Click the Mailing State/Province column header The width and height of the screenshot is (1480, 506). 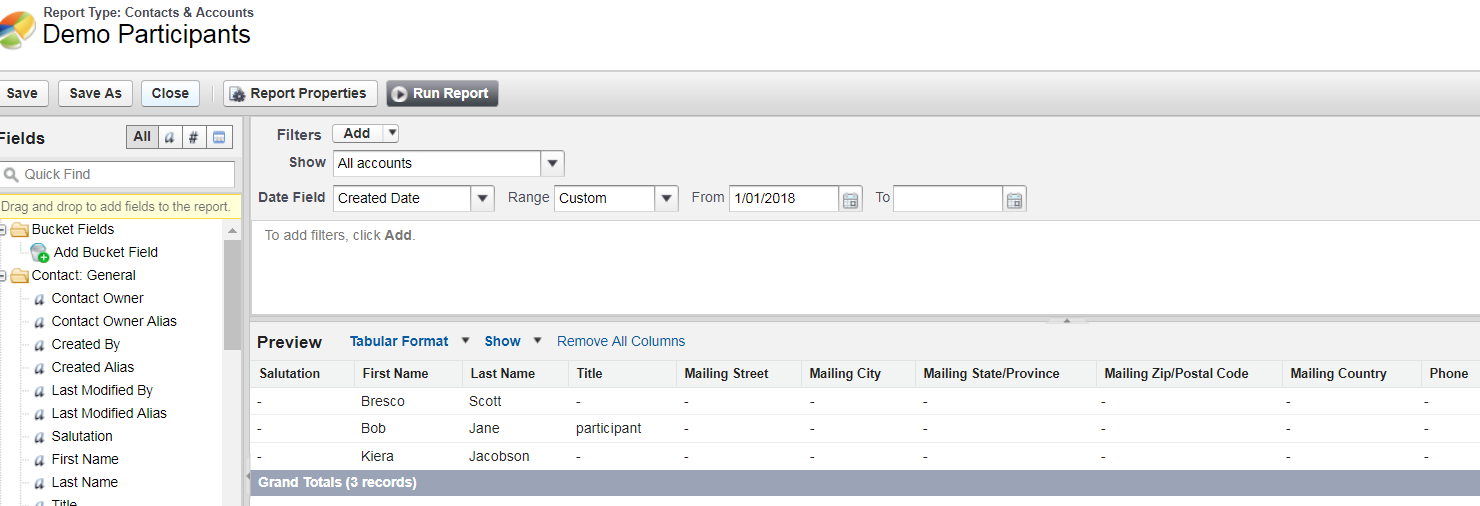tap(1006, 374)
